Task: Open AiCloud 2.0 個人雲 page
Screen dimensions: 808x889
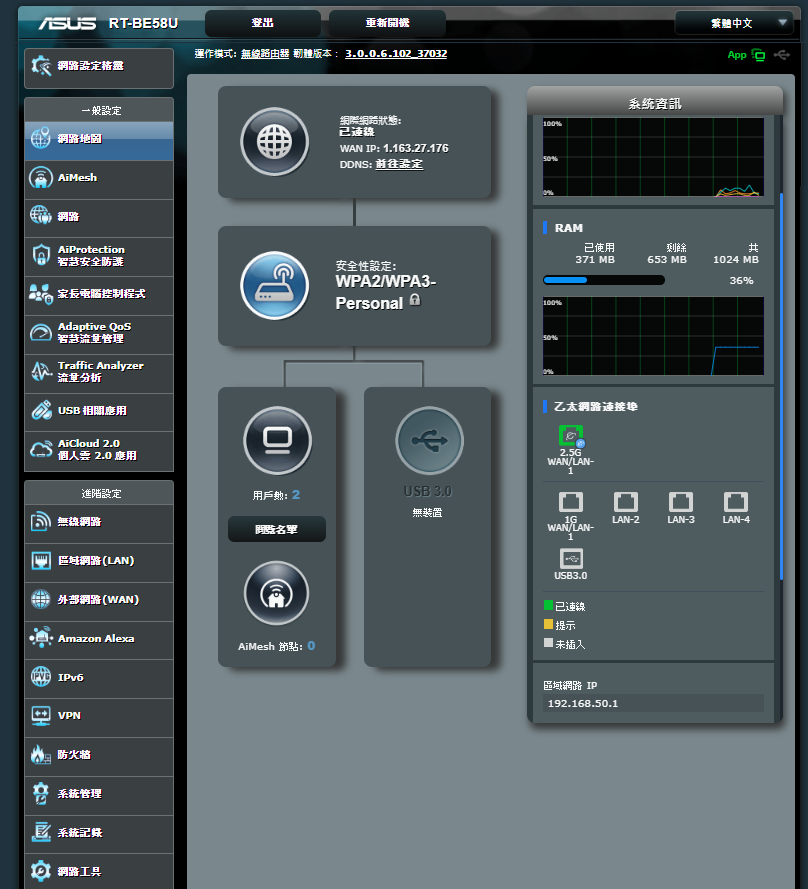Action: point(99,451)
